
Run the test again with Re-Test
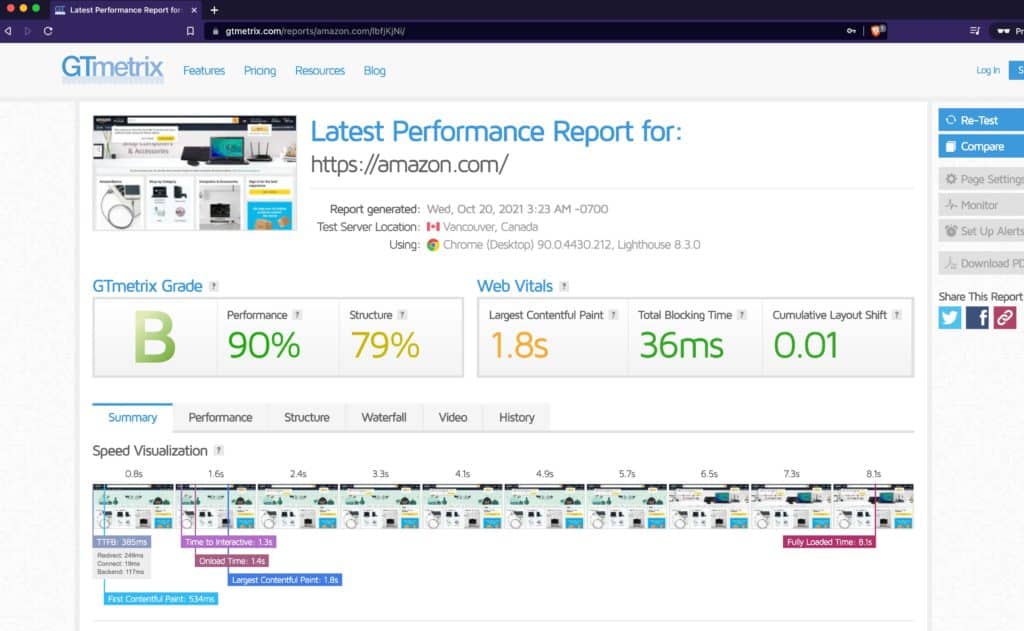pyautogui.click(x=981, y=120)
